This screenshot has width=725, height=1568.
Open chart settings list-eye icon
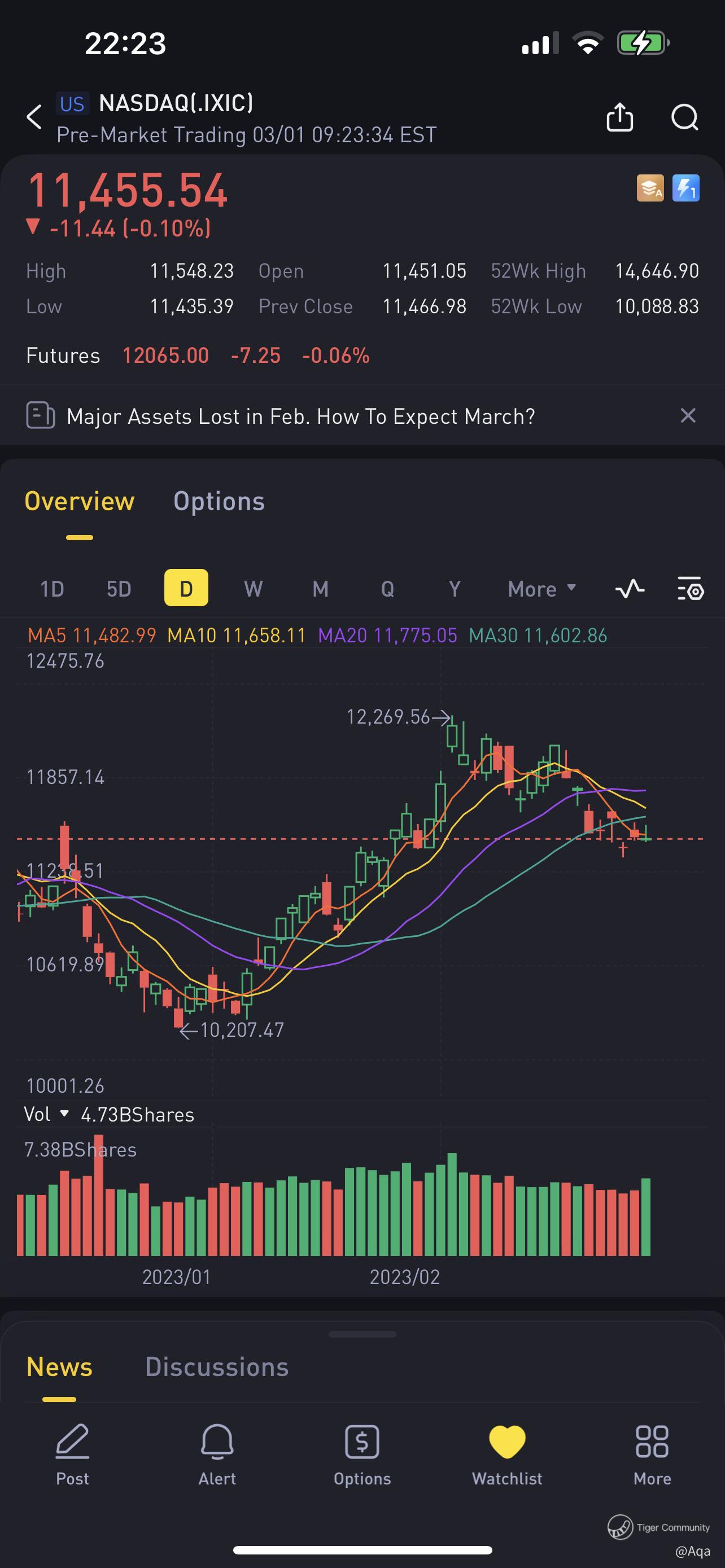pyautogui.click(x=691, y=589)
